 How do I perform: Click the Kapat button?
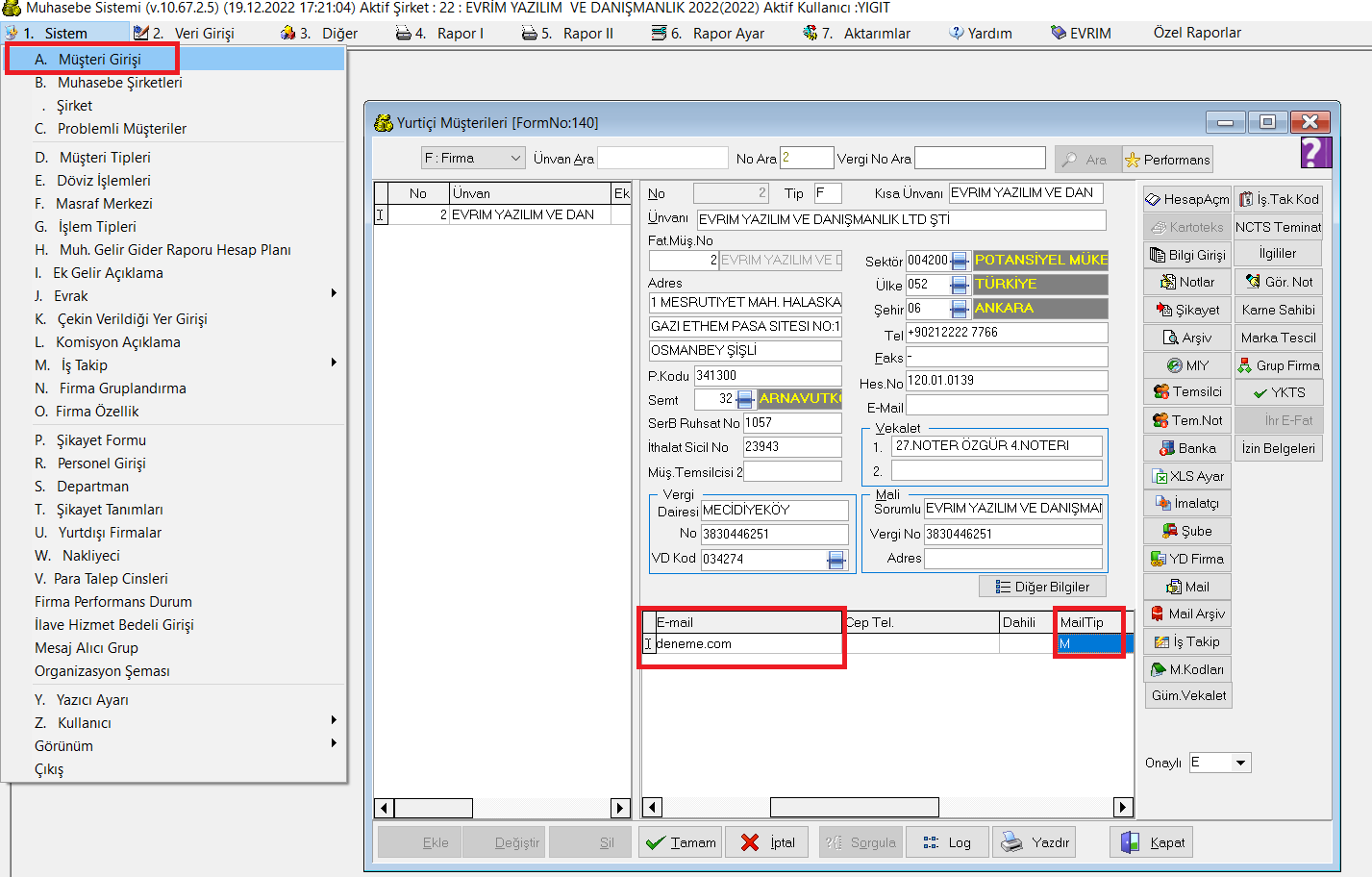click(x=1152, y=842)
